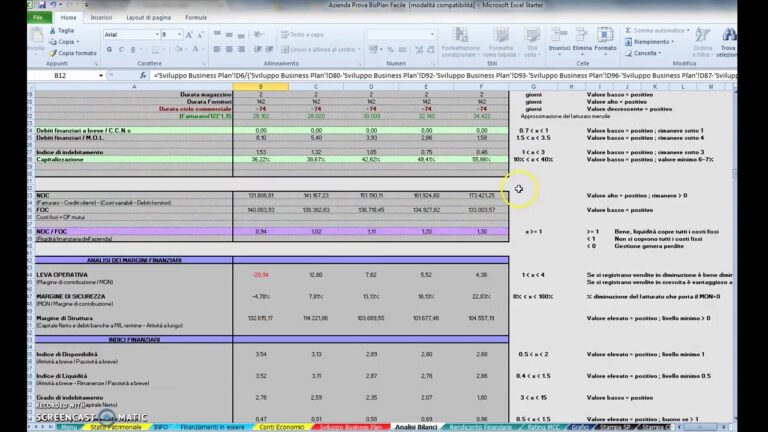Image resolution: width=768 pixels, height=432 pixels.
Task: Open the File tab
Action: coord(38,17)
